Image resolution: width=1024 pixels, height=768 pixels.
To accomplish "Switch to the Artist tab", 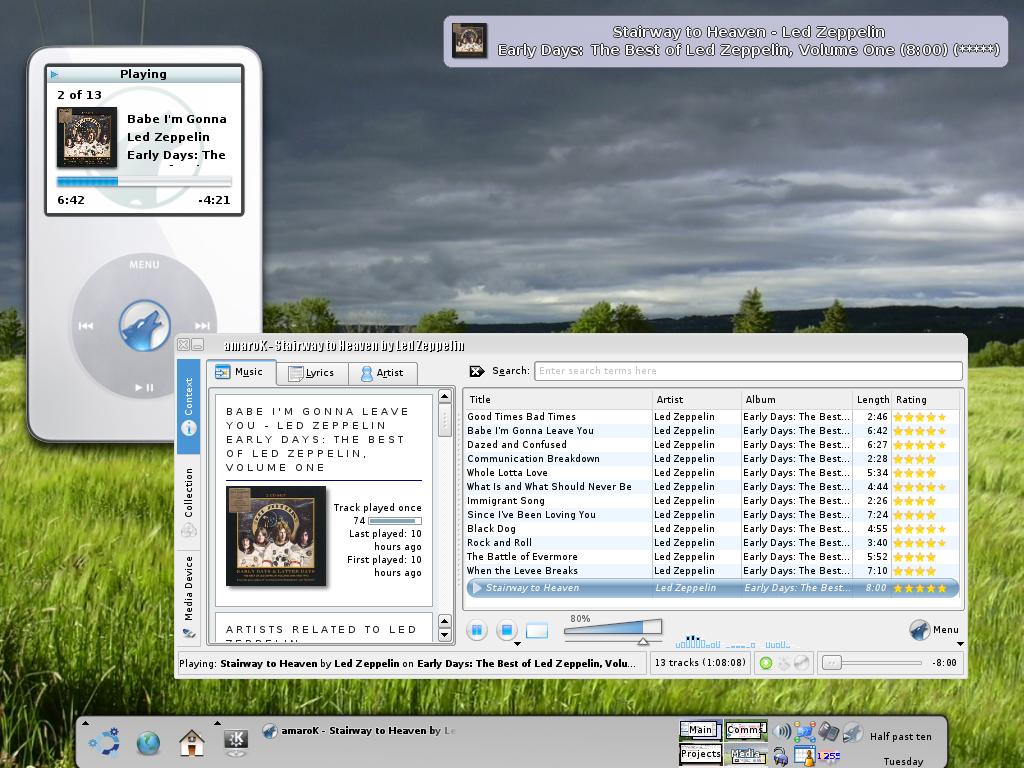I will pyautogui.click(x=383, y=373).
